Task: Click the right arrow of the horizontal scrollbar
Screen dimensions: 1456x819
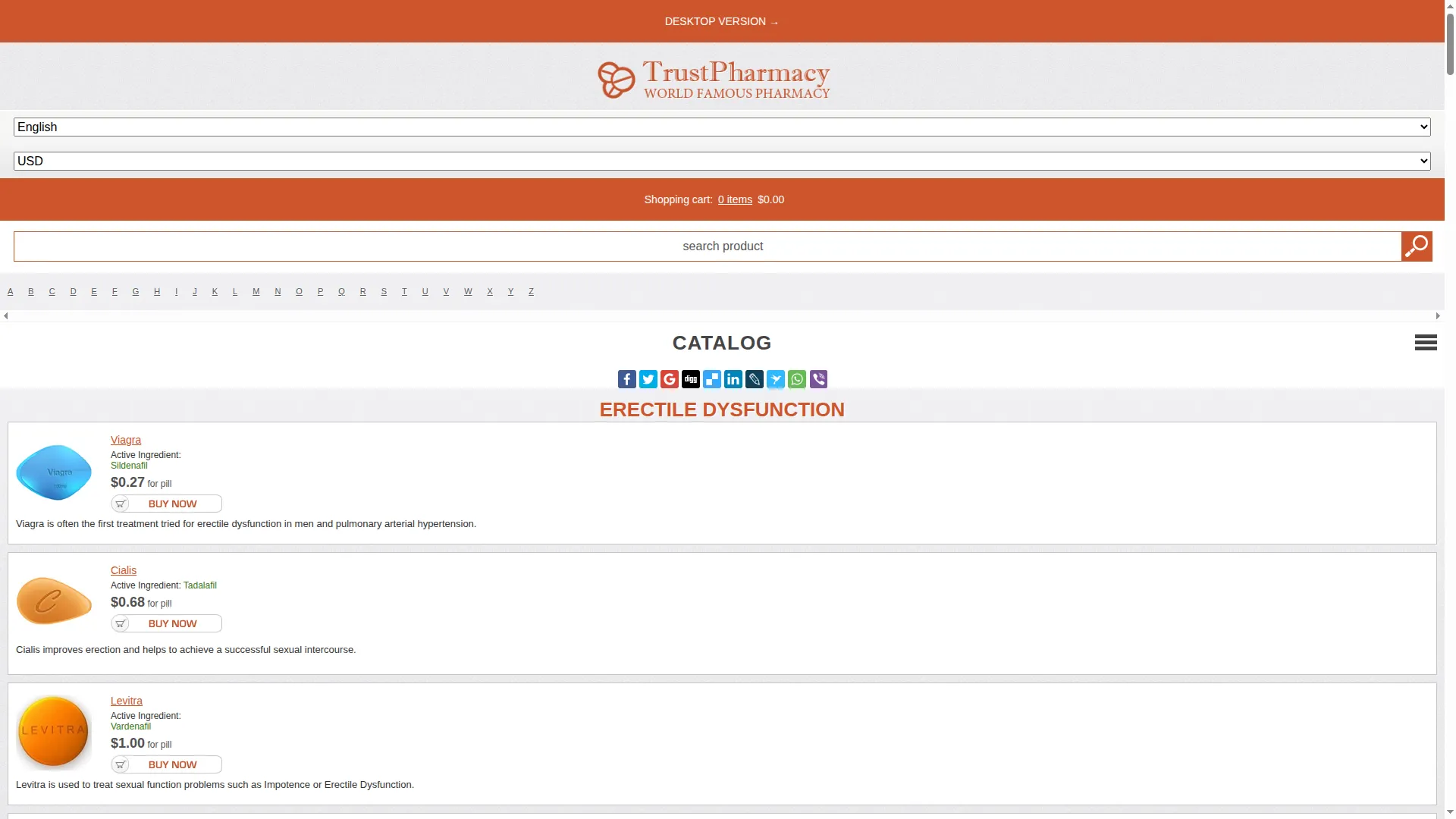Action: 1438,315
